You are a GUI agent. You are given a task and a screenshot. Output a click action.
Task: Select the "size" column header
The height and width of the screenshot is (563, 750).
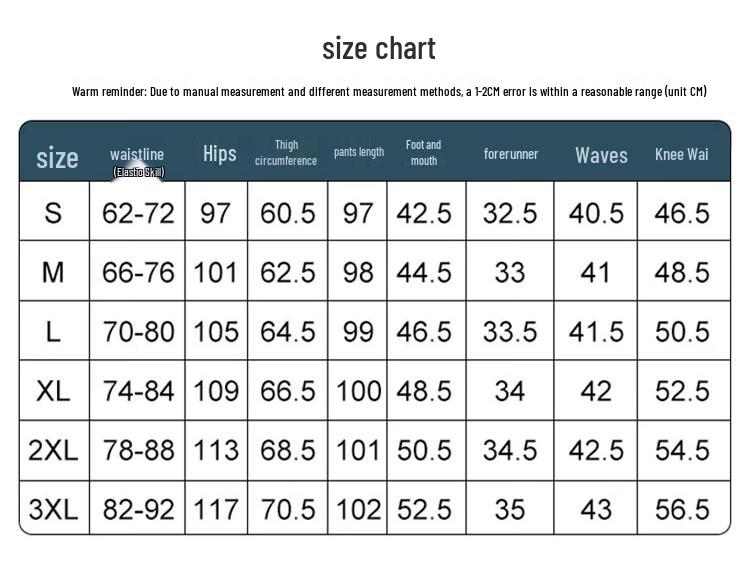[57, 157]
